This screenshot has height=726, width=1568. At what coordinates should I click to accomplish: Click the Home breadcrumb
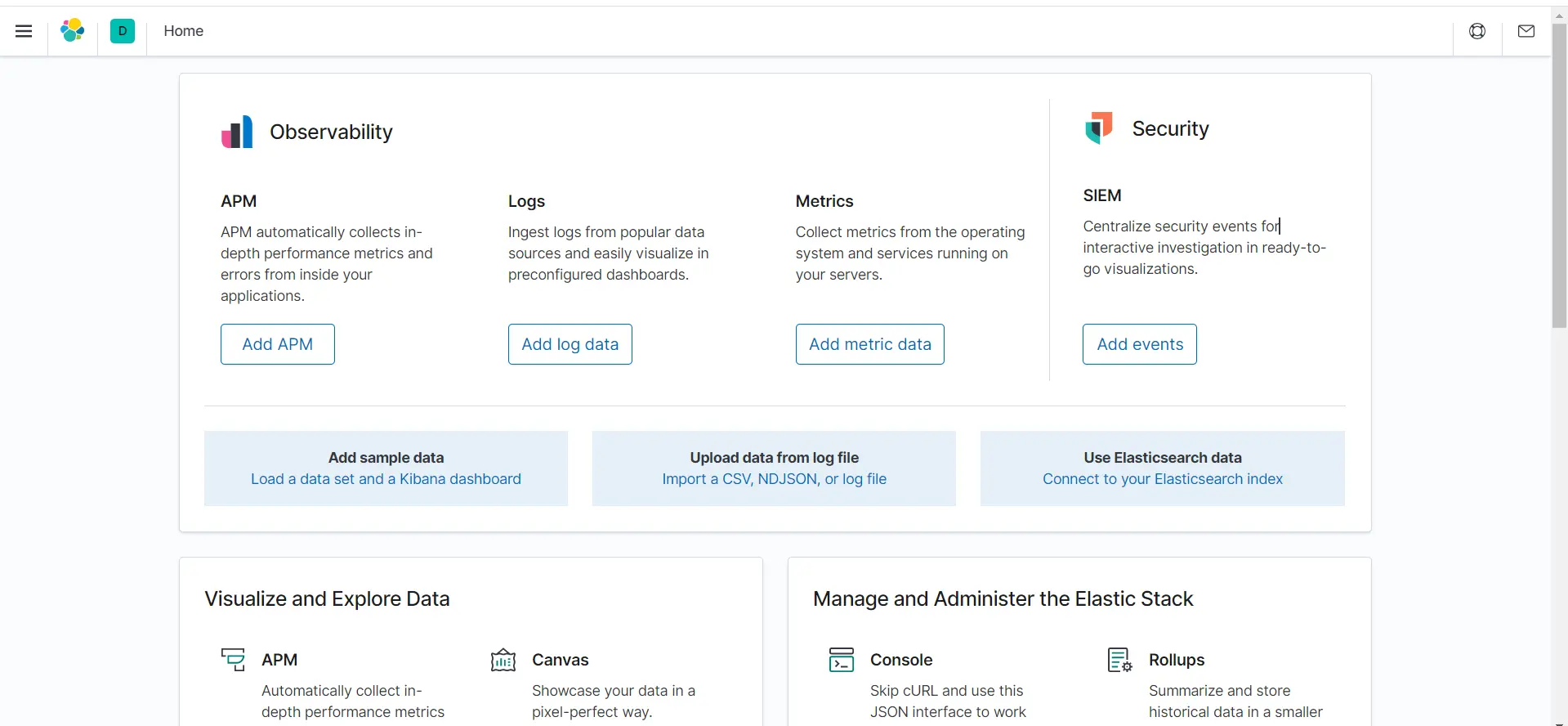(183, 31)
